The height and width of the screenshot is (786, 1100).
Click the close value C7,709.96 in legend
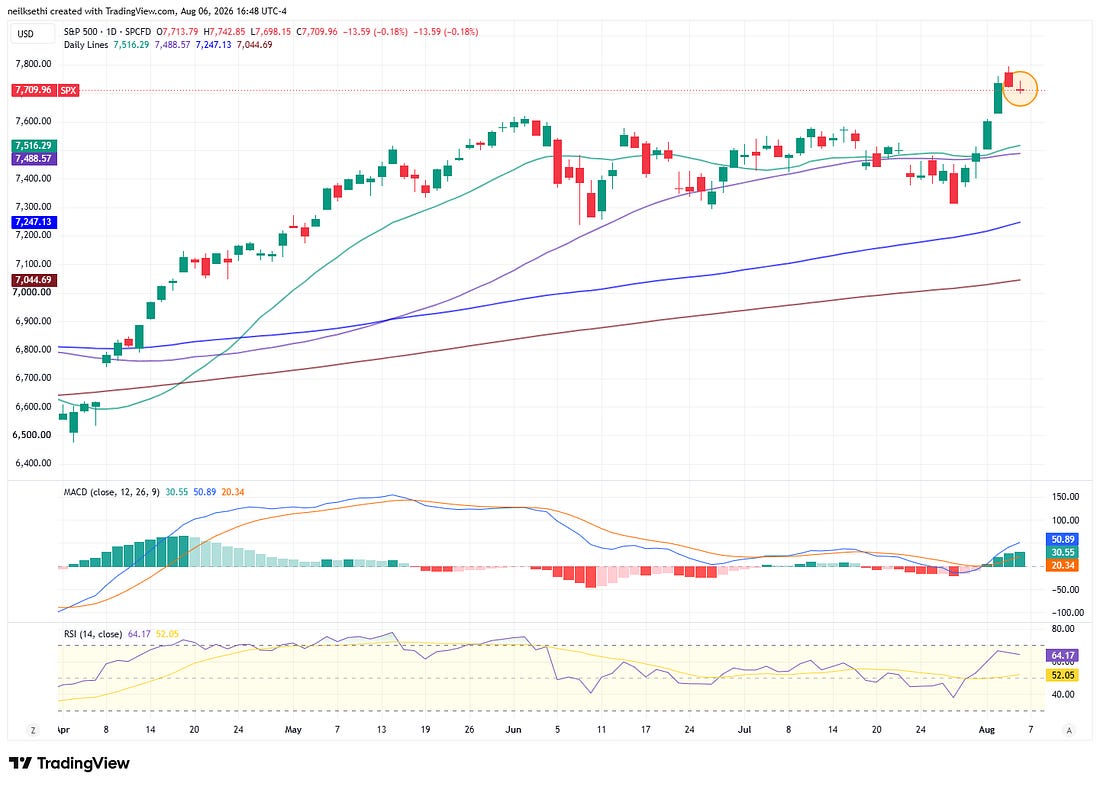pyautogui.click(x=316, y=32)
